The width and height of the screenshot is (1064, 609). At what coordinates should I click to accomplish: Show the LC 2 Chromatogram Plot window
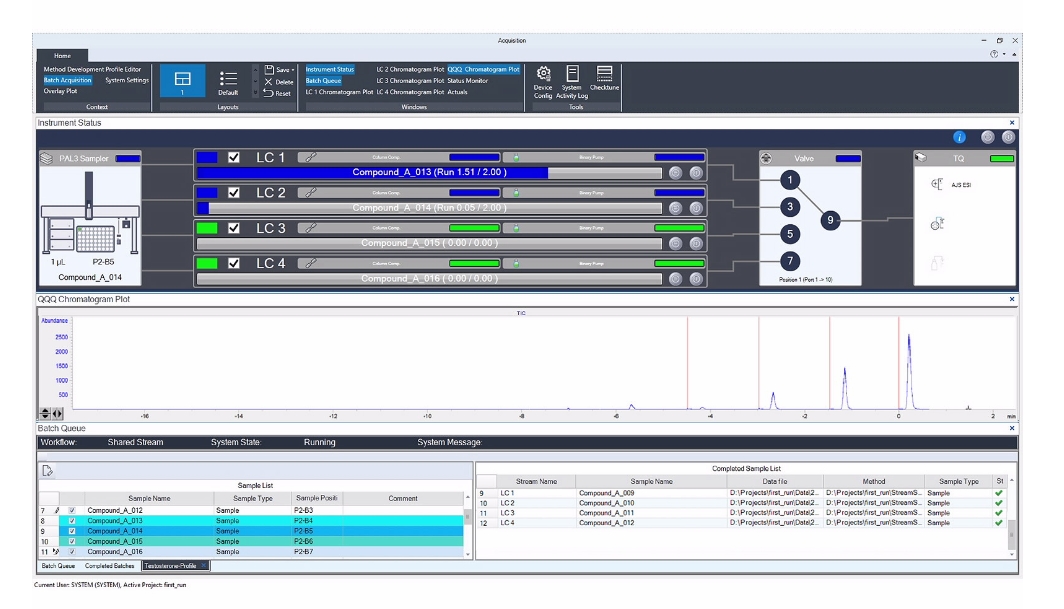408,69
